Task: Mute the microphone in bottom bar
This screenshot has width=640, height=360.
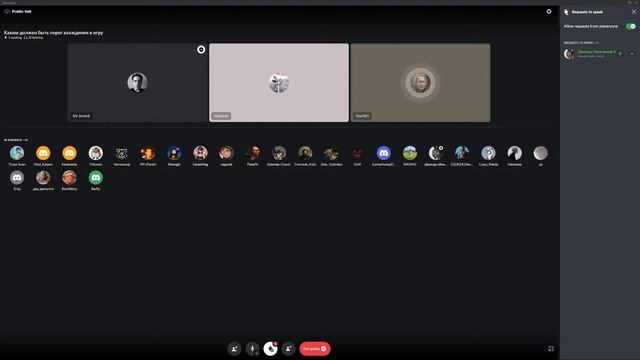Action: coord(252,349)
